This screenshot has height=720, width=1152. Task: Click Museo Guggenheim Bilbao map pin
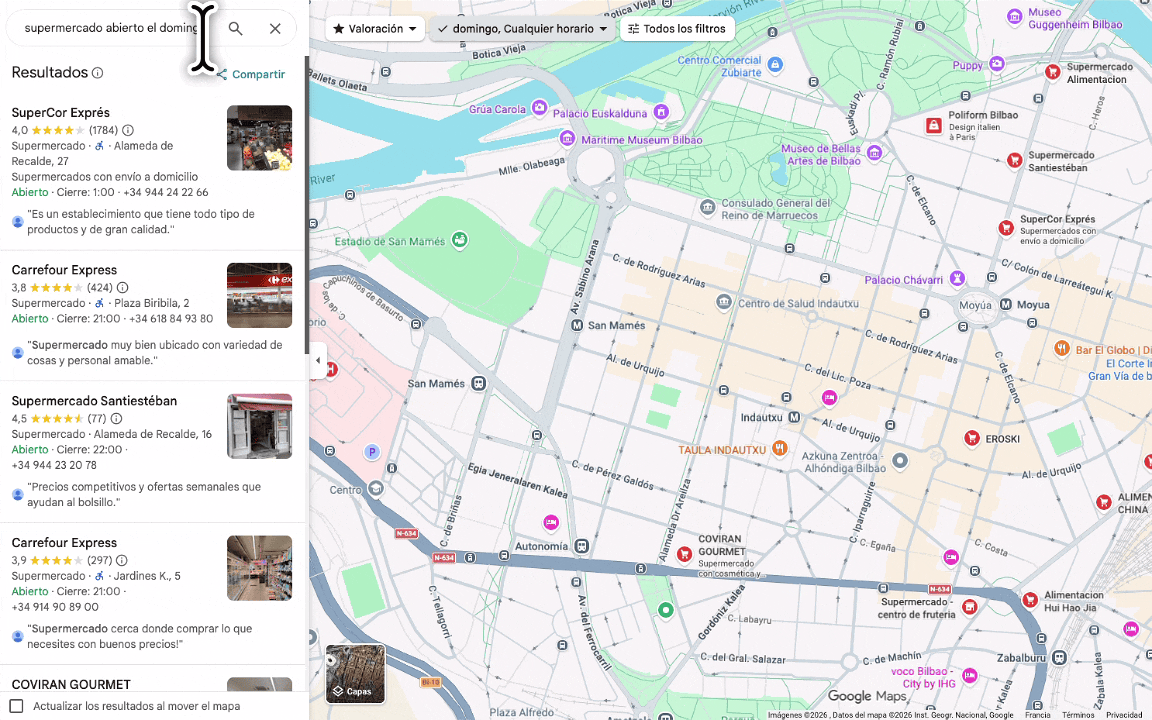(1015, 17)
